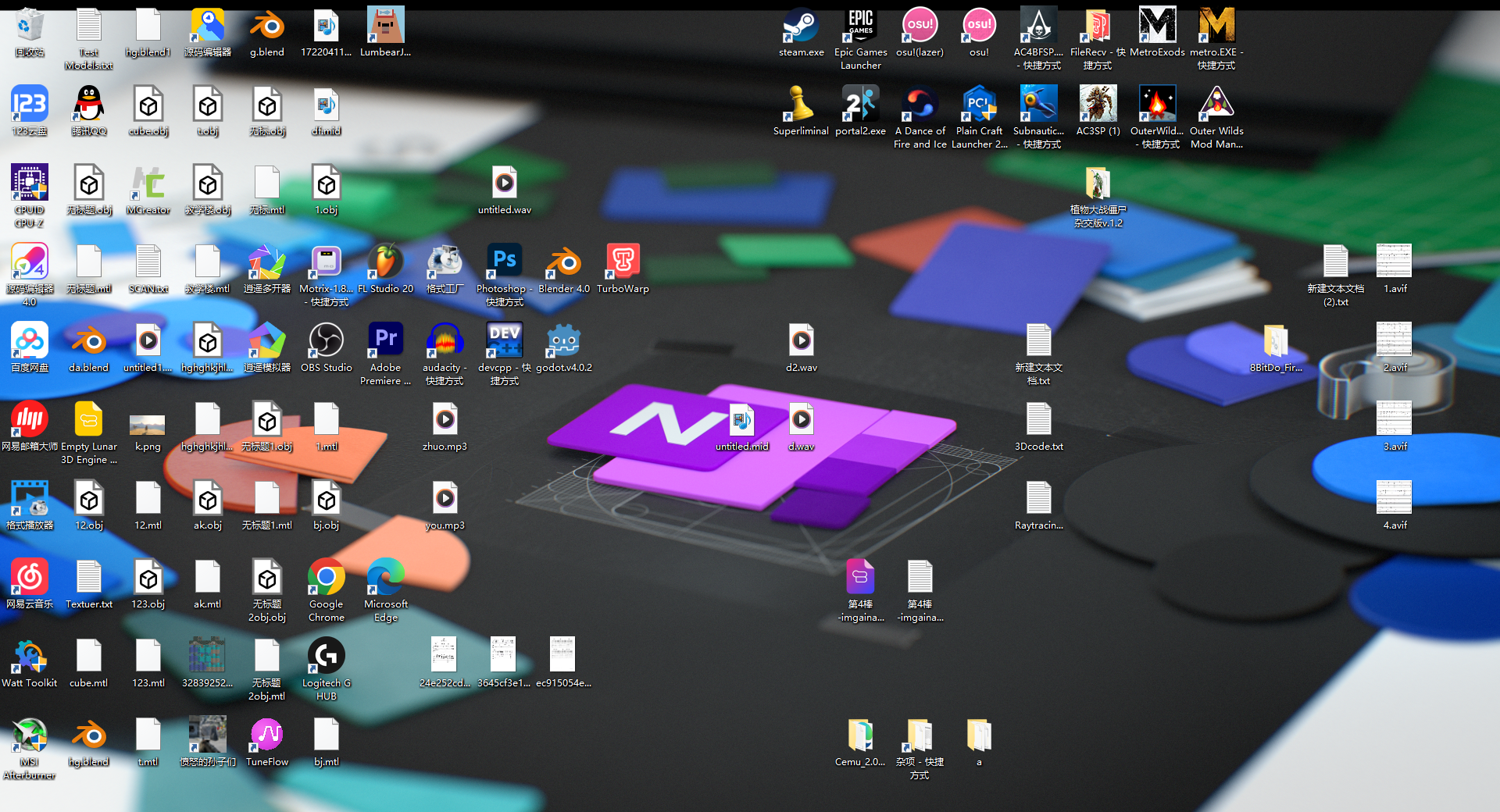The width and height of the screenshot is (1500, 812).
Task: Click the Logitech G HUB icon
Action: pos(327,657)
